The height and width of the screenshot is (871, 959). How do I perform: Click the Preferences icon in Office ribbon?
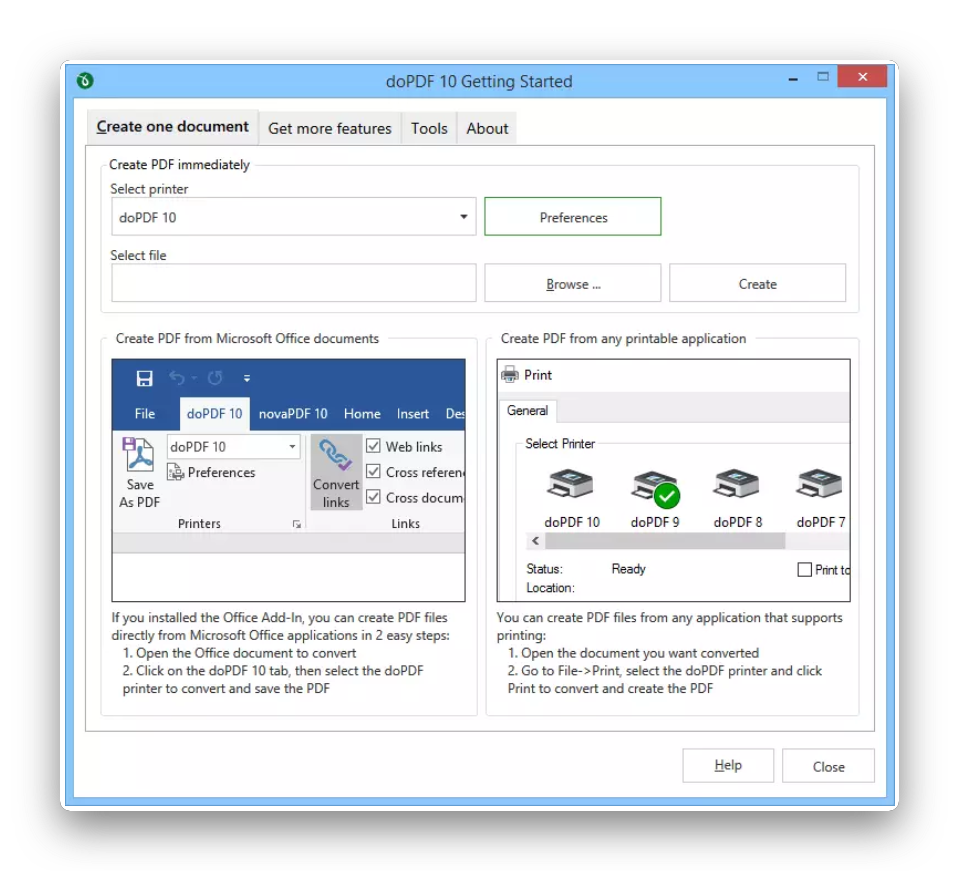(x=176, y=472)
